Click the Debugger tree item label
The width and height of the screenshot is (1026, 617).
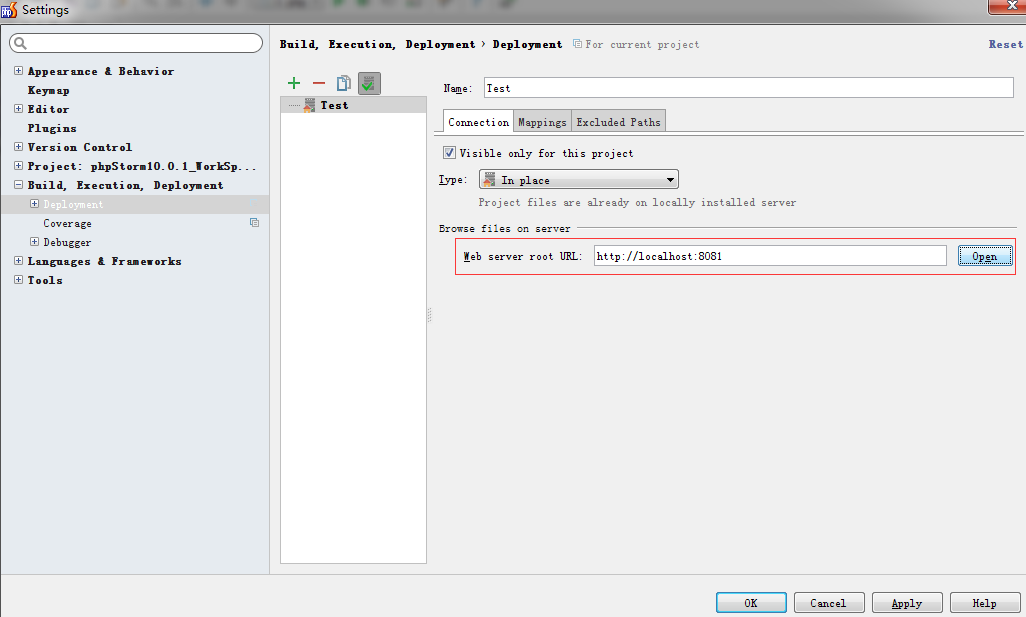tap(67, 242)
